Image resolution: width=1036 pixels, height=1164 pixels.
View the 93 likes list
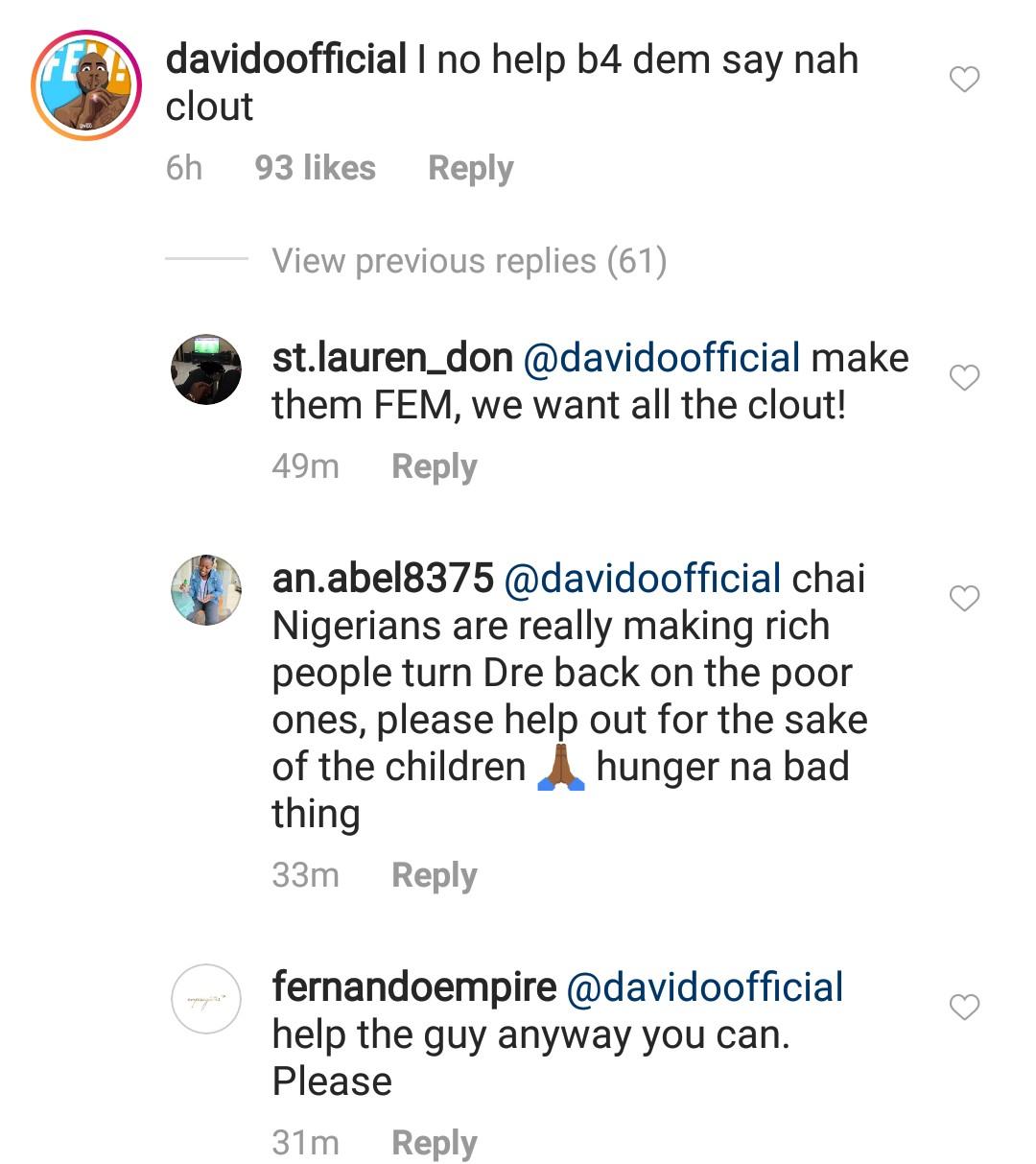point(315,168)
